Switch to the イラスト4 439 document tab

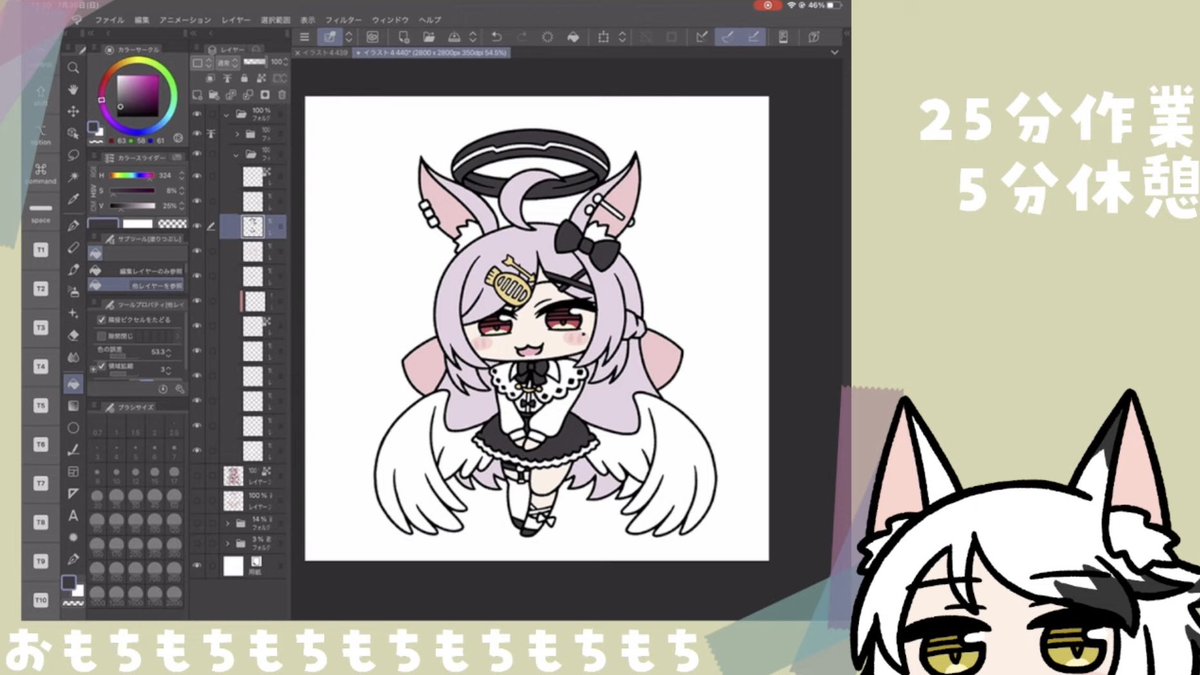(322, 51)
